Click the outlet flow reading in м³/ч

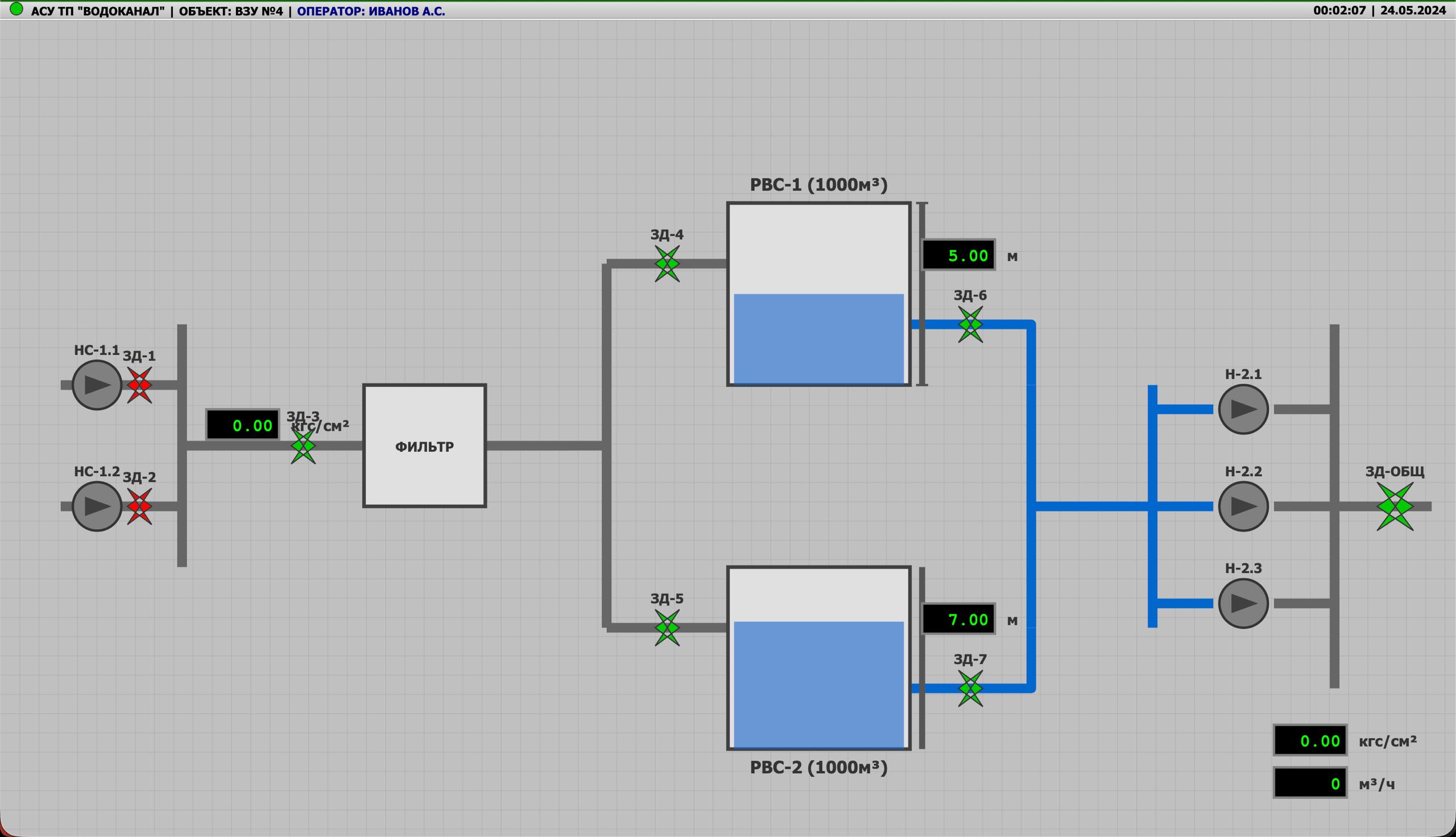[x=1310, y=784]
